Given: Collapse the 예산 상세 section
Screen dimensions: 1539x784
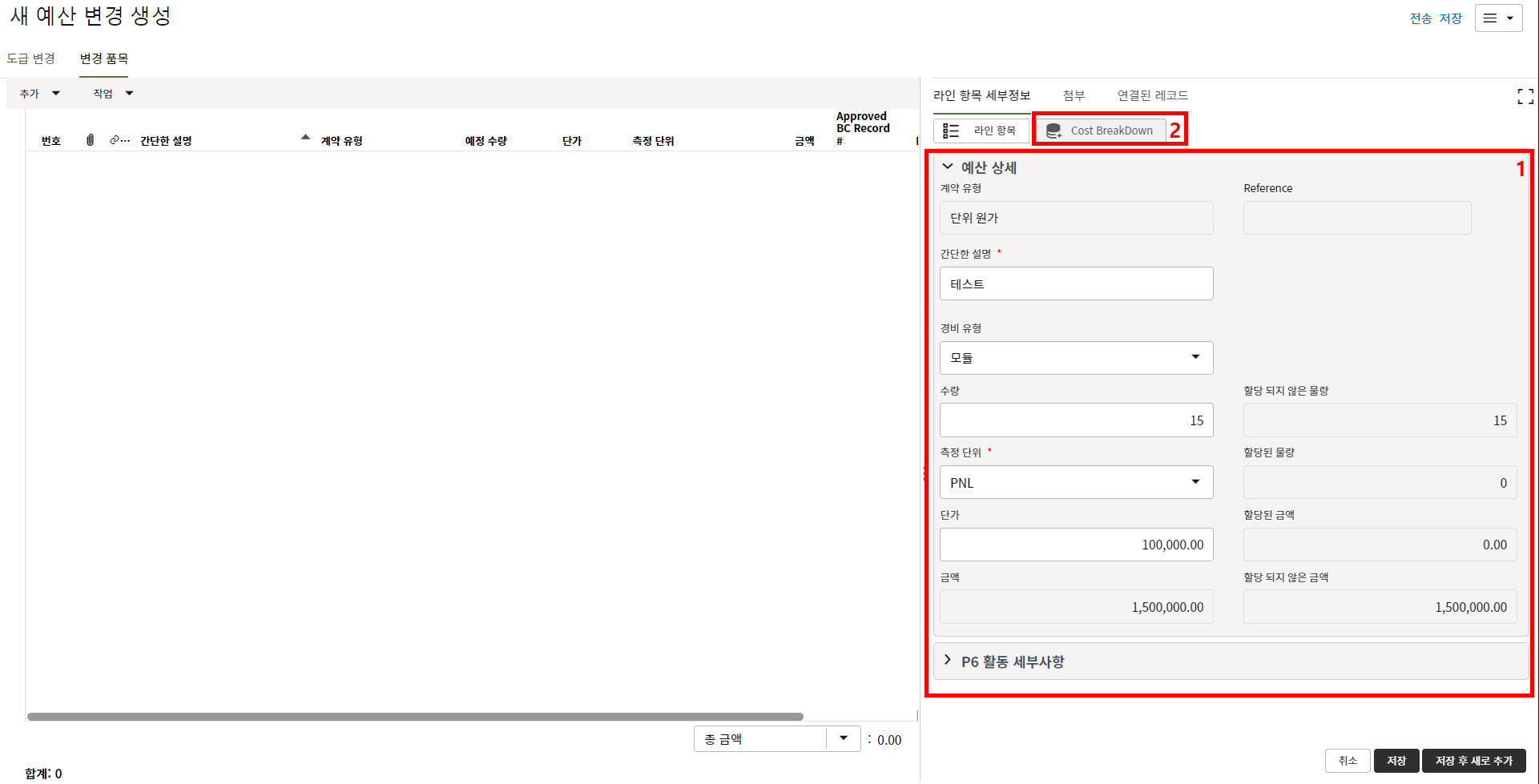Looking at the screenshot, I should pyautogui.click(x=948, y=167).
